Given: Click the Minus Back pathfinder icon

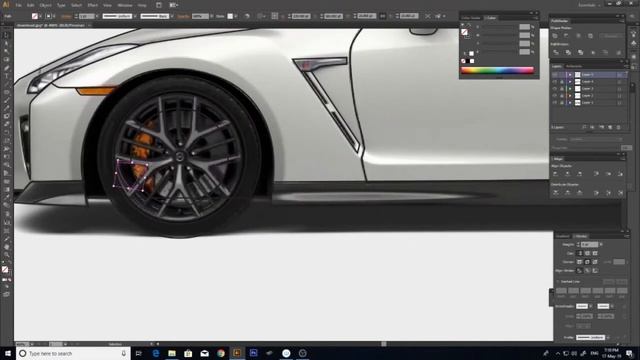Looking at the screenshot, I should click(619, 52).
